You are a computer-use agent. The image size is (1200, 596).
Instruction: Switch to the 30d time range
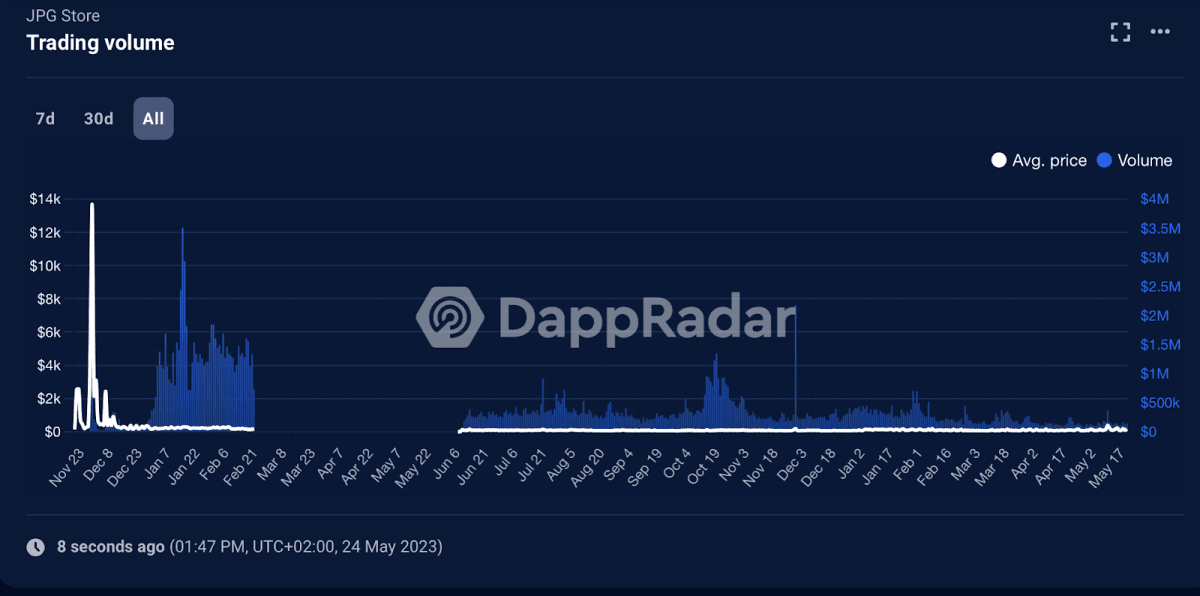98,118
